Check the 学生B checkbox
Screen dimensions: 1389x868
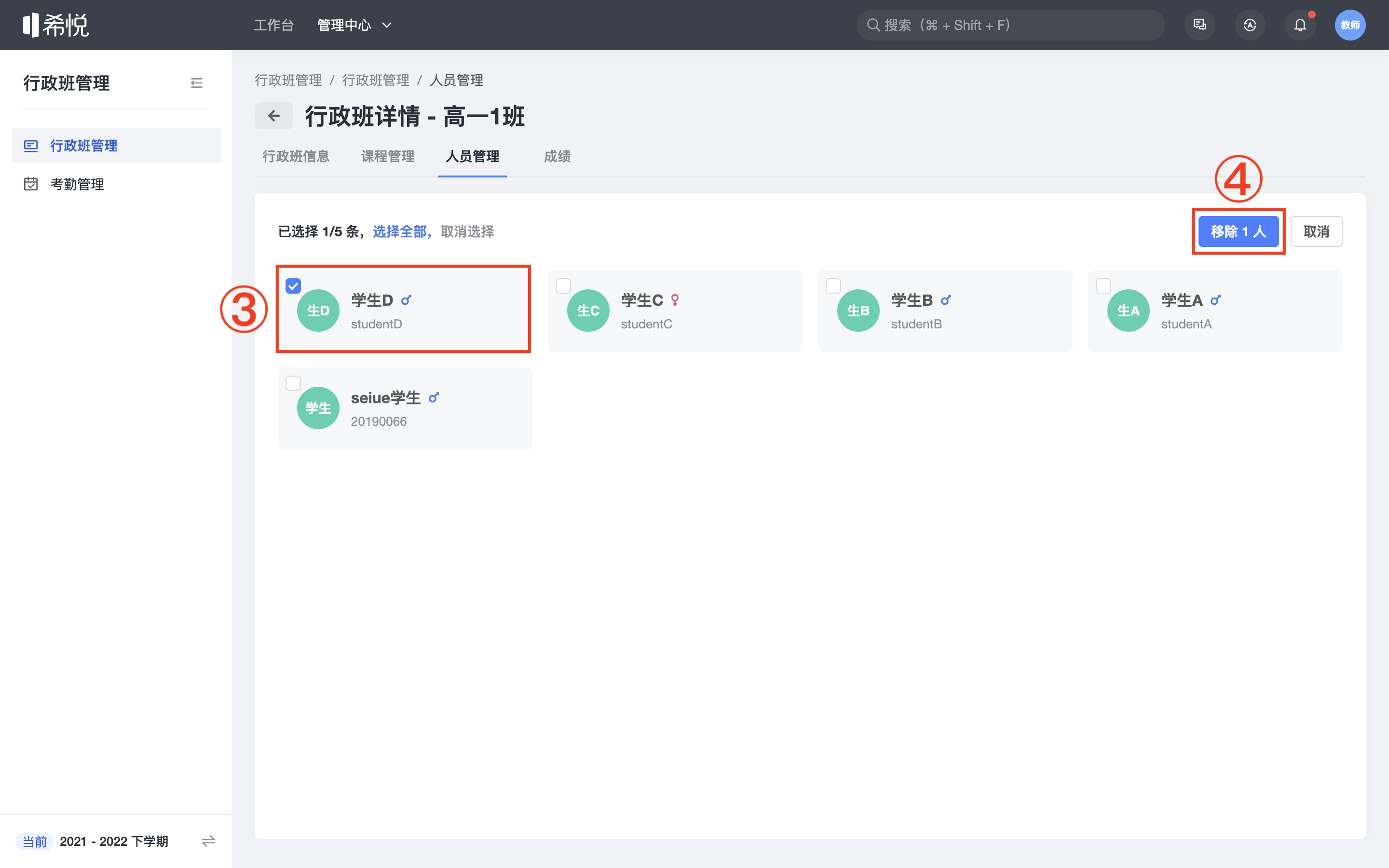[x=833, y=286]
